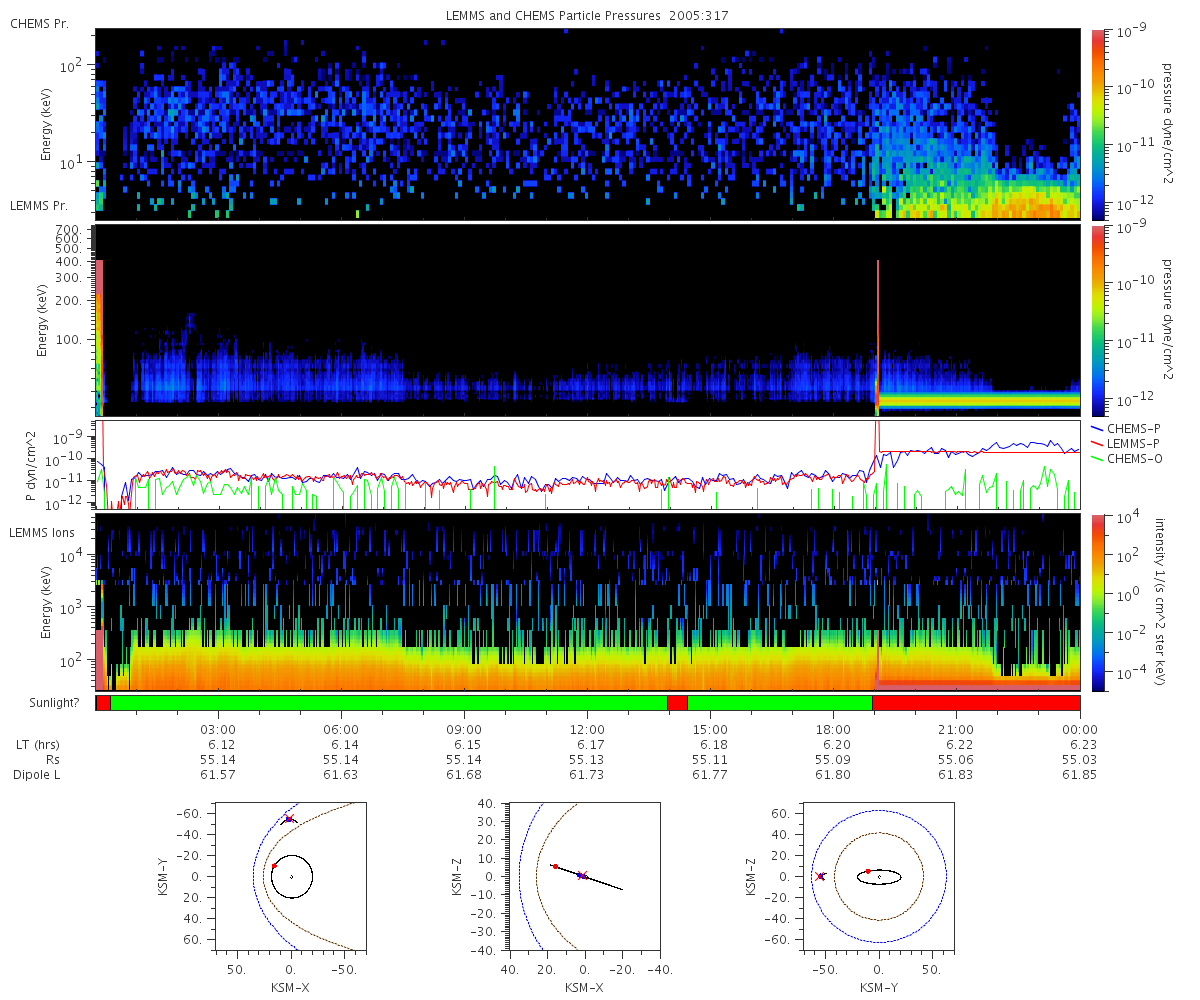Image resolution: width=1200 pixels, height=1000 pixels.
Task: Click the 21:00 time axis tick label
Action: tap(957, 730)
